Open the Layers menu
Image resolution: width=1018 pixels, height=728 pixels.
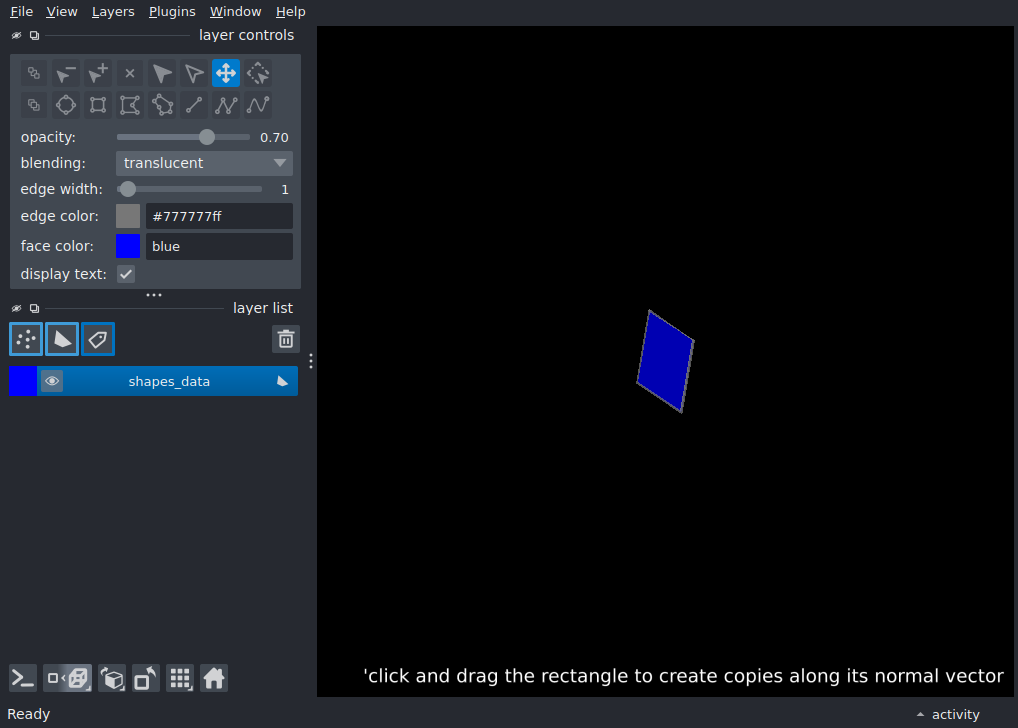click(113, 12)
